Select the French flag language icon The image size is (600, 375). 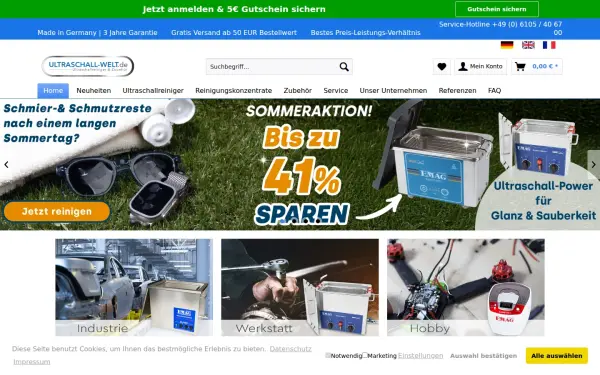[549, 45]
